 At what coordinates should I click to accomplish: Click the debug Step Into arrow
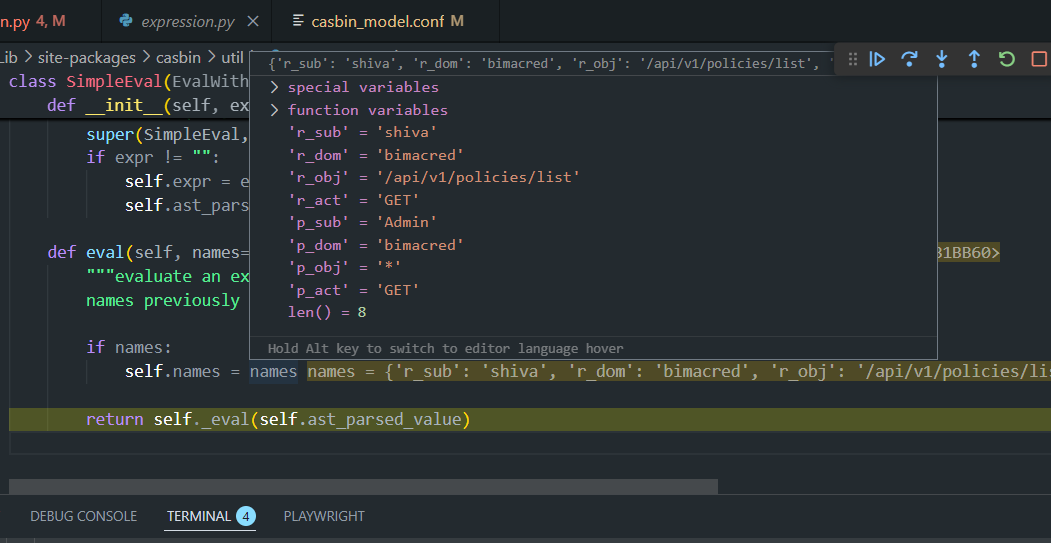942,59
